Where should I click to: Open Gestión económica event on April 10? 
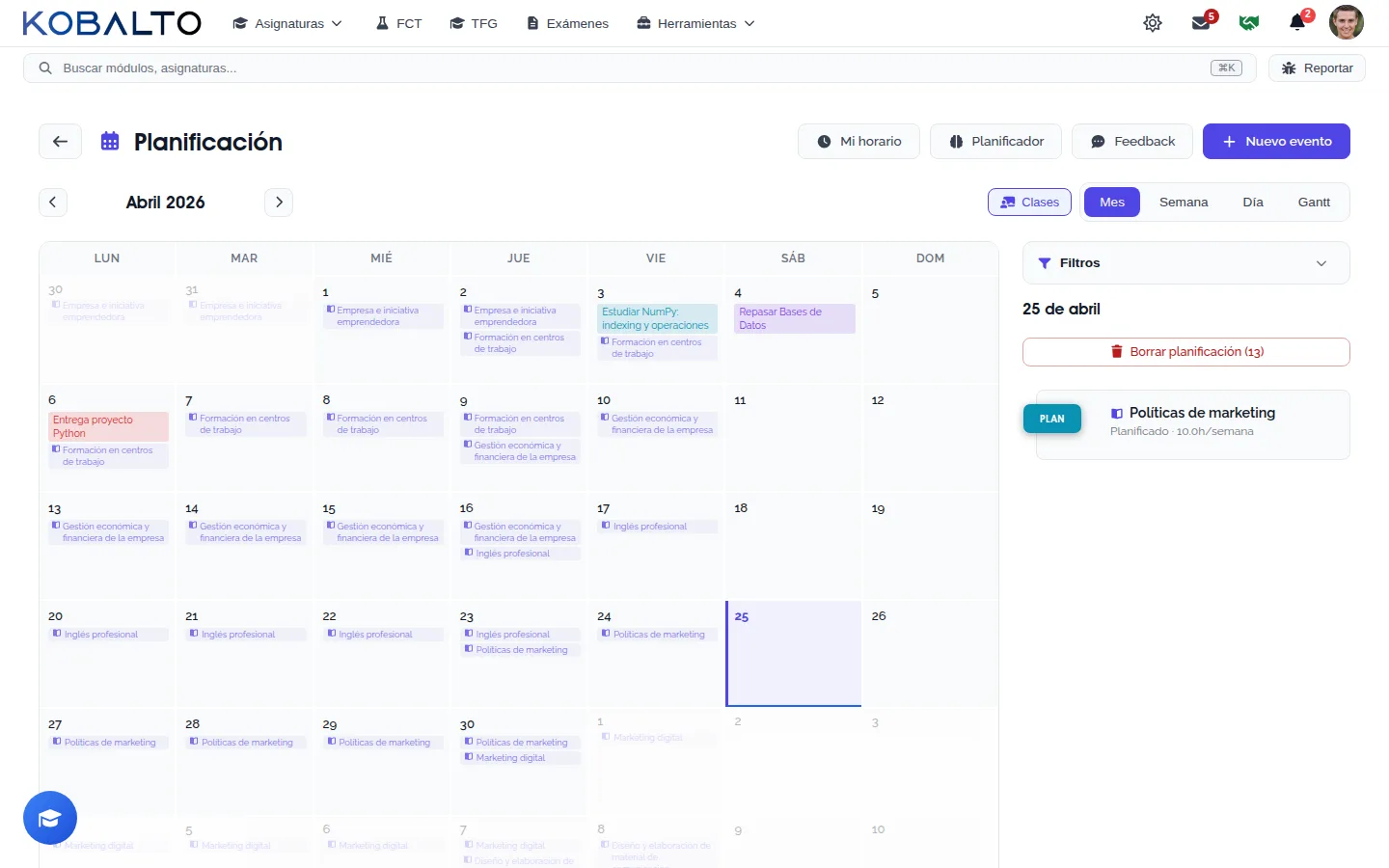pos(657,424)
